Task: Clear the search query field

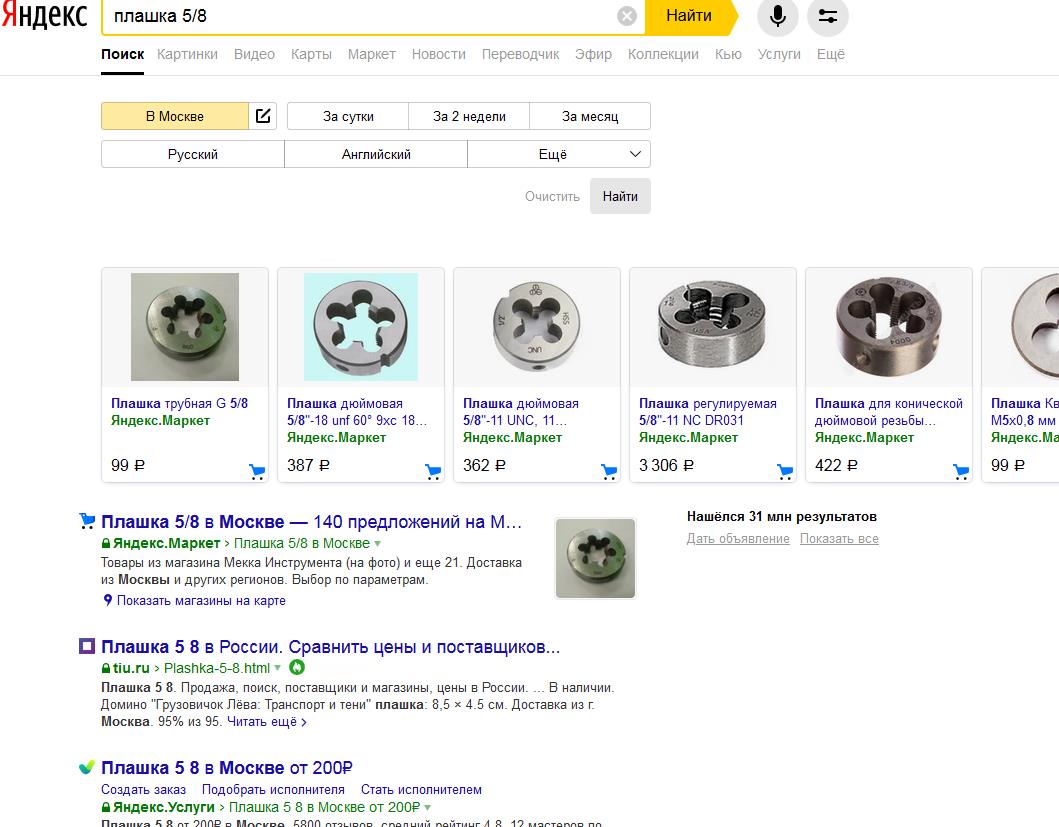Action: tap(627, 16)
